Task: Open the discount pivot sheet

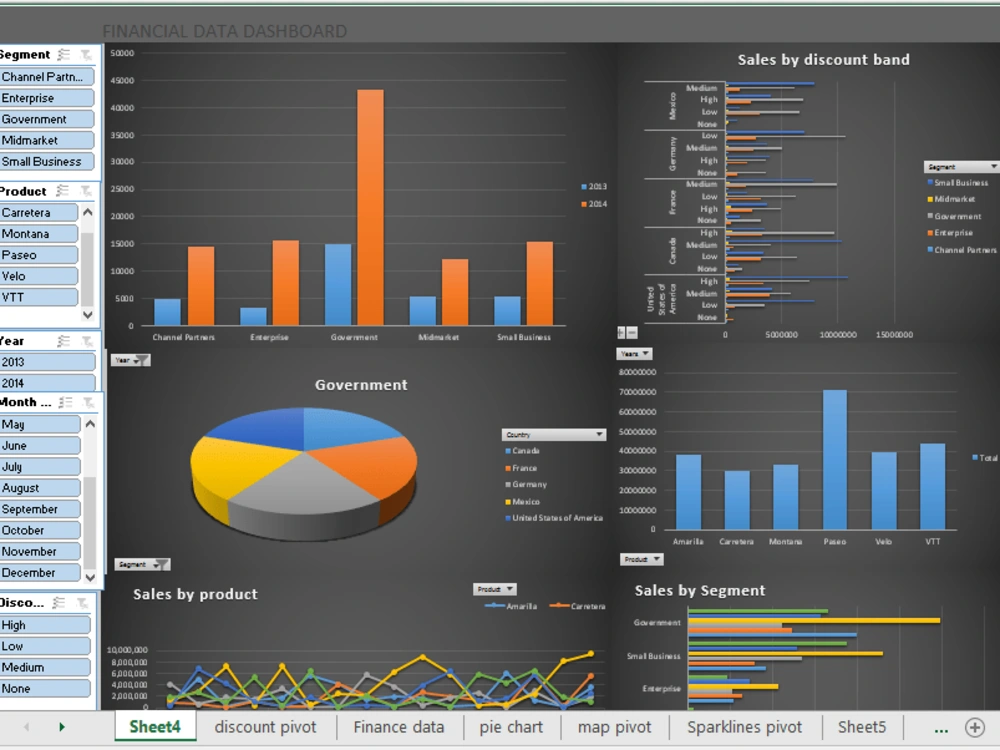Action: point(265,727)
